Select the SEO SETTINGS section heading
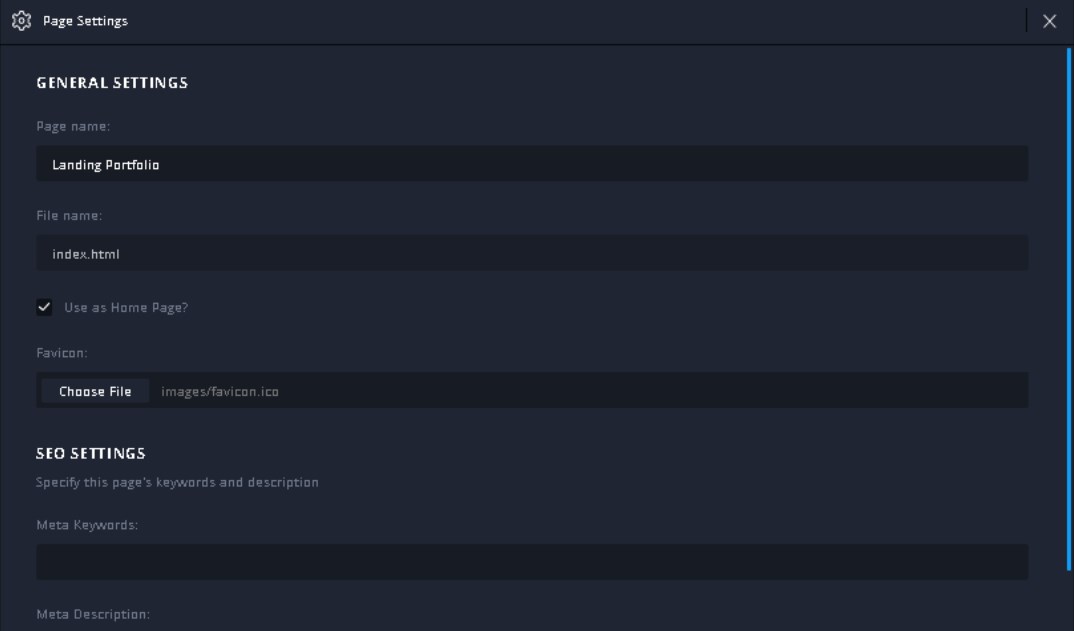The height and width of the screenshot is (631, 1074). tap(91, 453)
